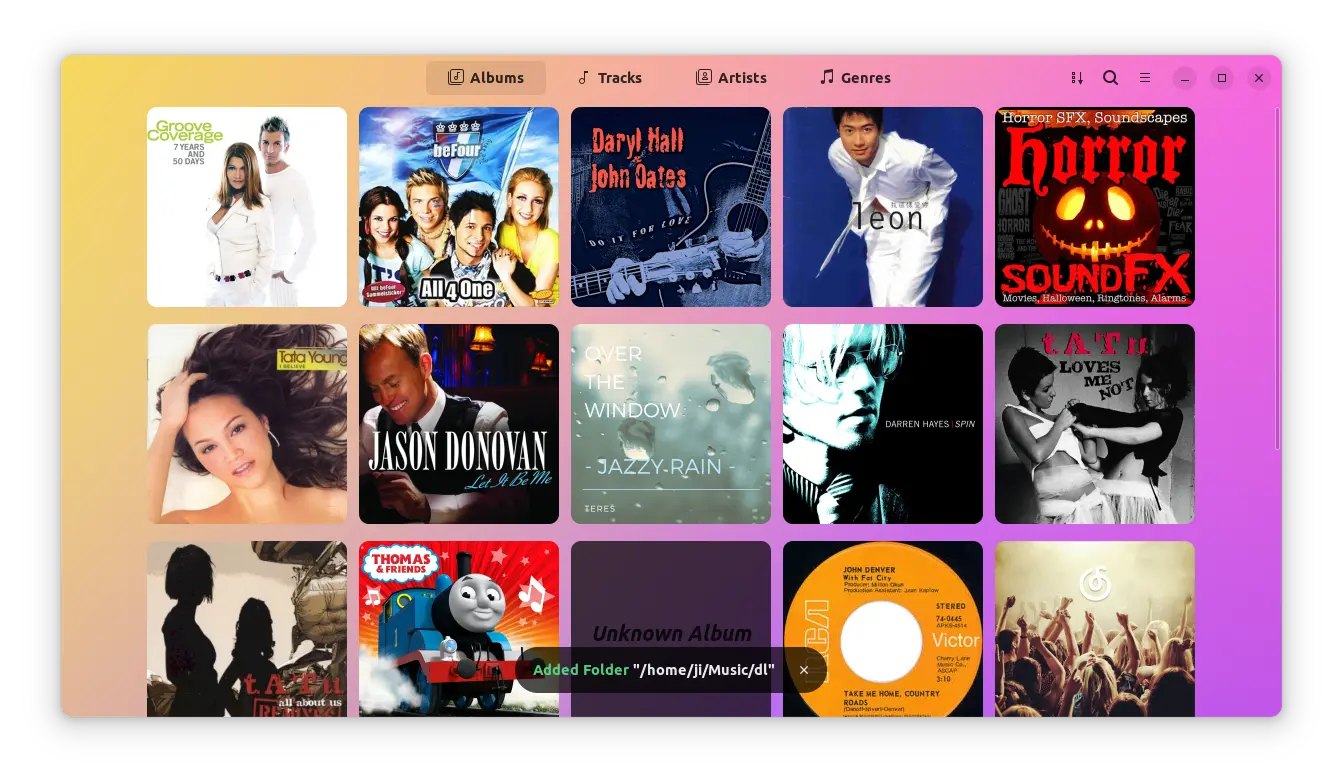Switch to the Albums tab

click(486, 78)
